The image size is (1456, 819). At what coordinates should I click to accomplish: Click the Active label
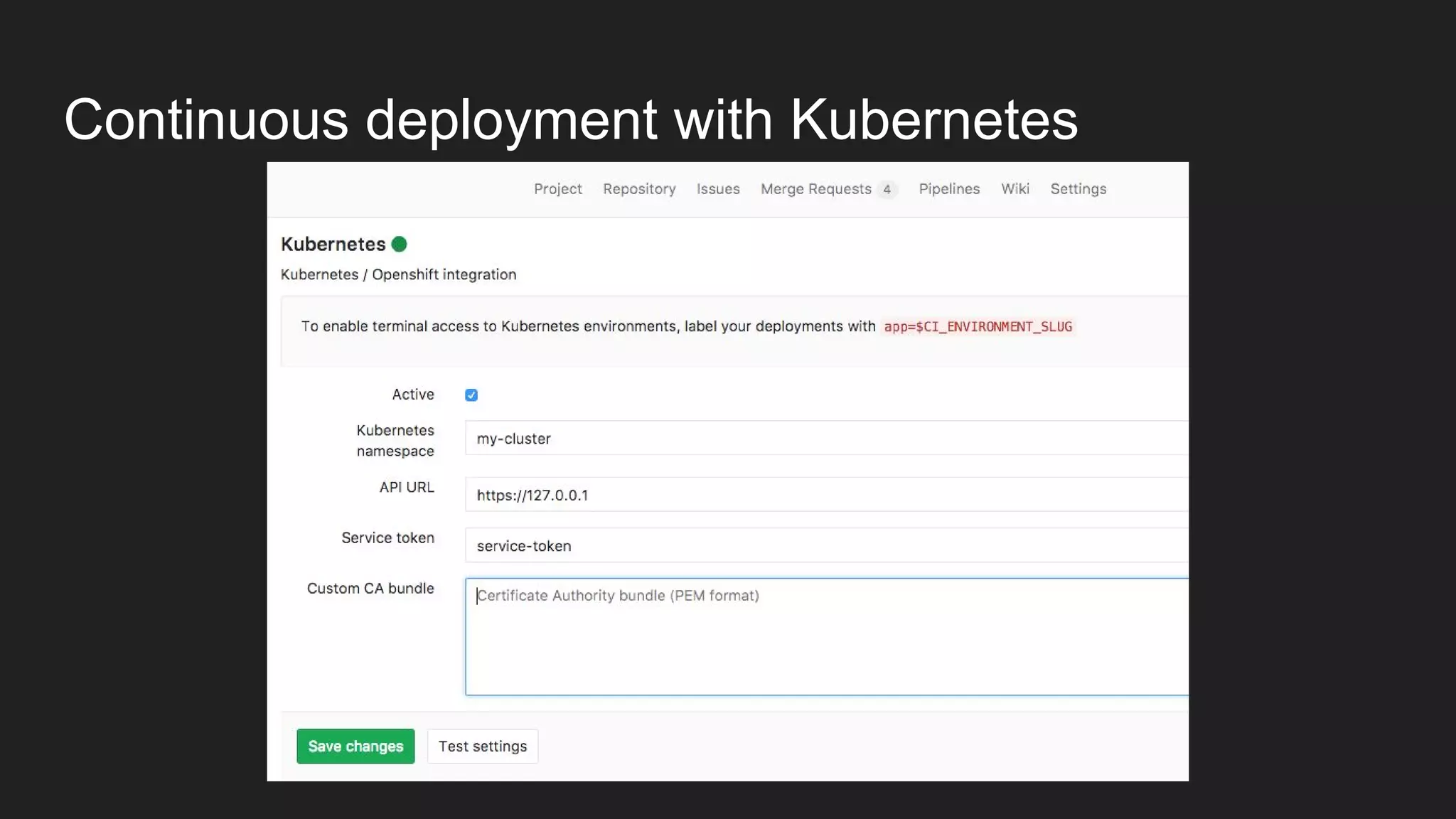click(x=413, y=395)
